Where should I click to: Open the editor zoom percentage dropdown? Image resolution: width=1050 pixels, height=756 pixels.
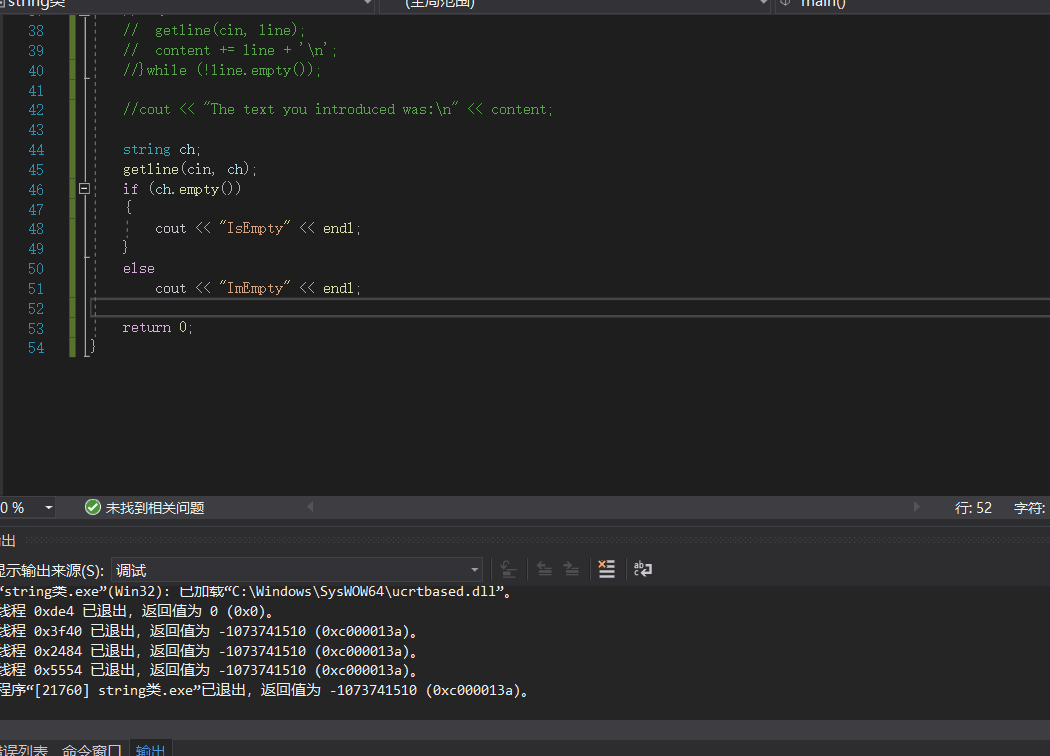click(x=49, y=508)
